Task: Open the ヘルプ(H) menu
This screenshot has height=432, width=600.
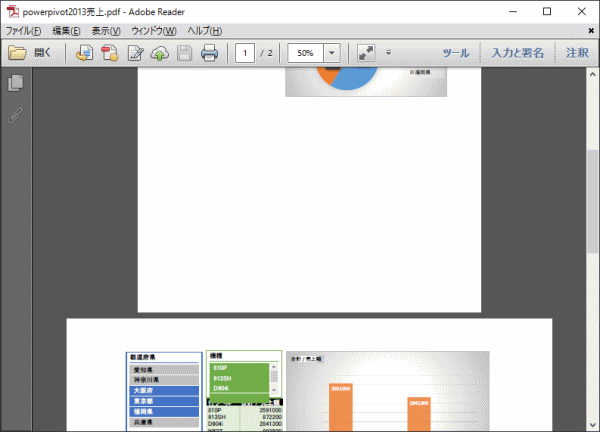Action: coord(205,31)
